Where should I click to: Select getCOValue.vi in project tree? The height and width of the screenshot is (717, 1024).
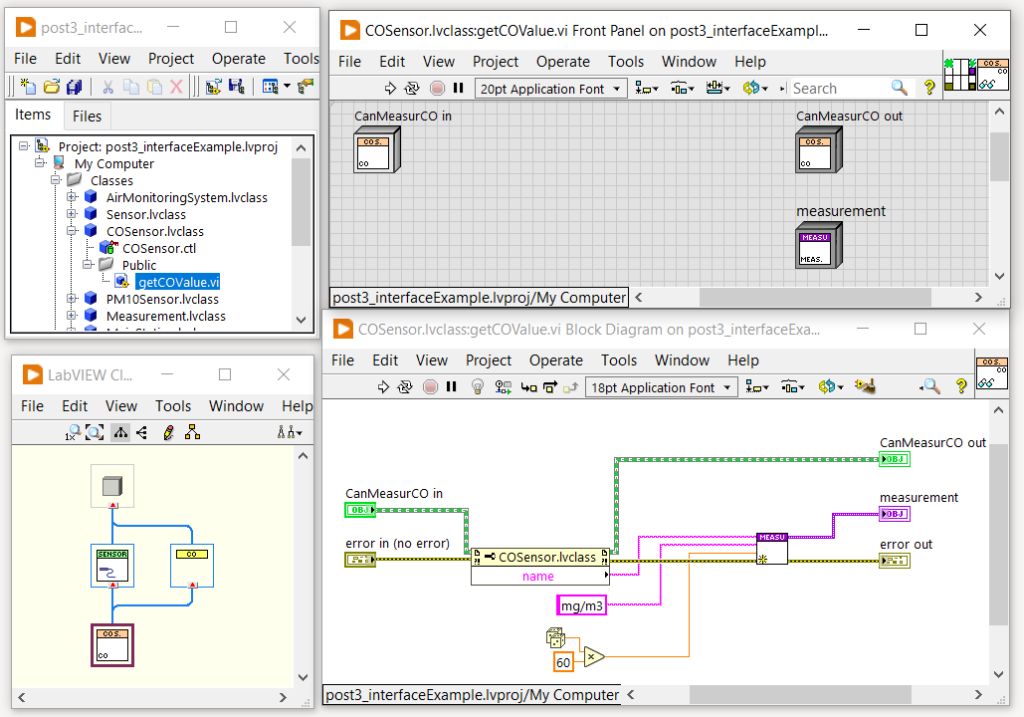[x=178, y=282]
